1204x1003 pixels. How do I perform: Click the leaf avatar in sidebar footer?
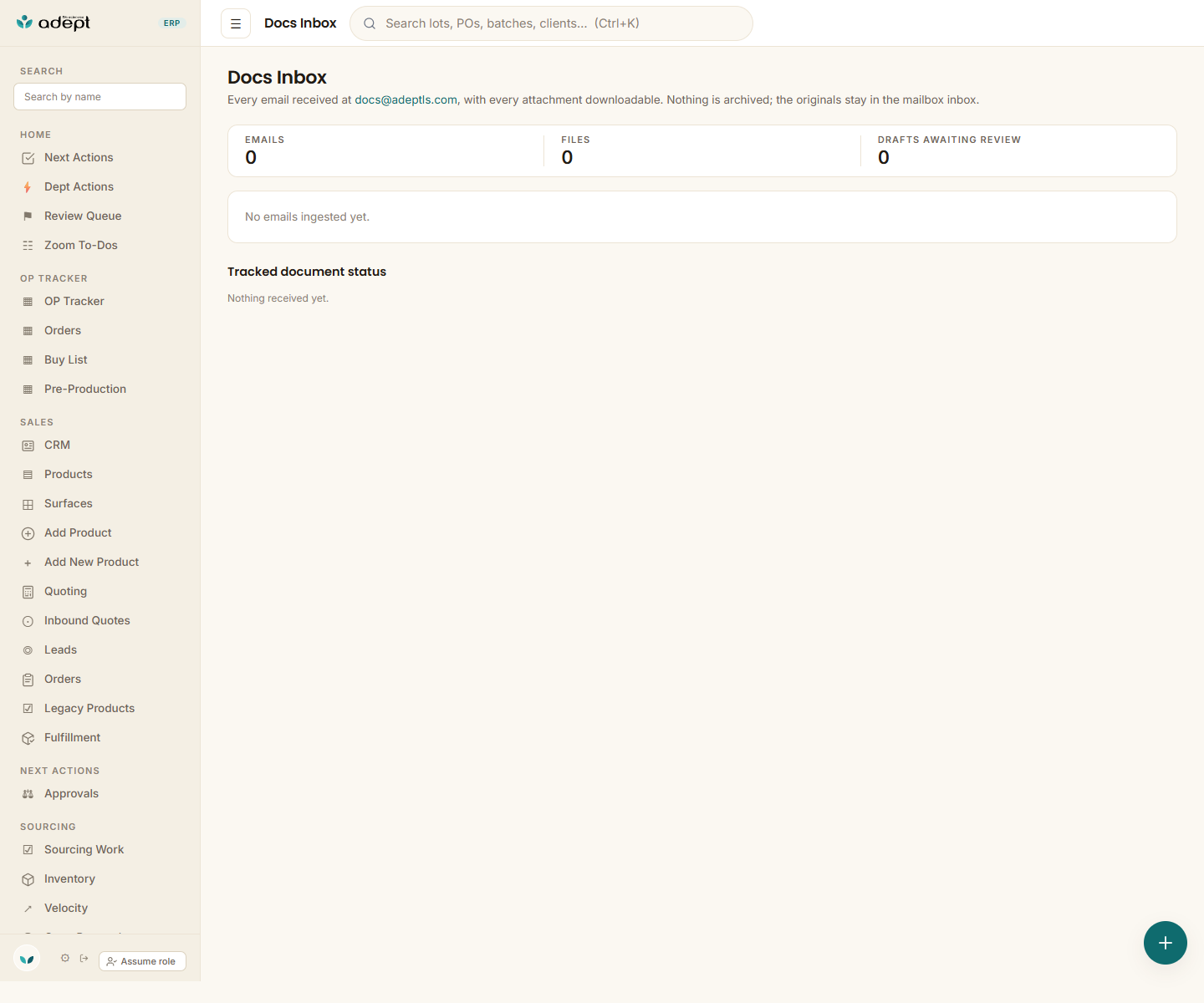(28, 959)
